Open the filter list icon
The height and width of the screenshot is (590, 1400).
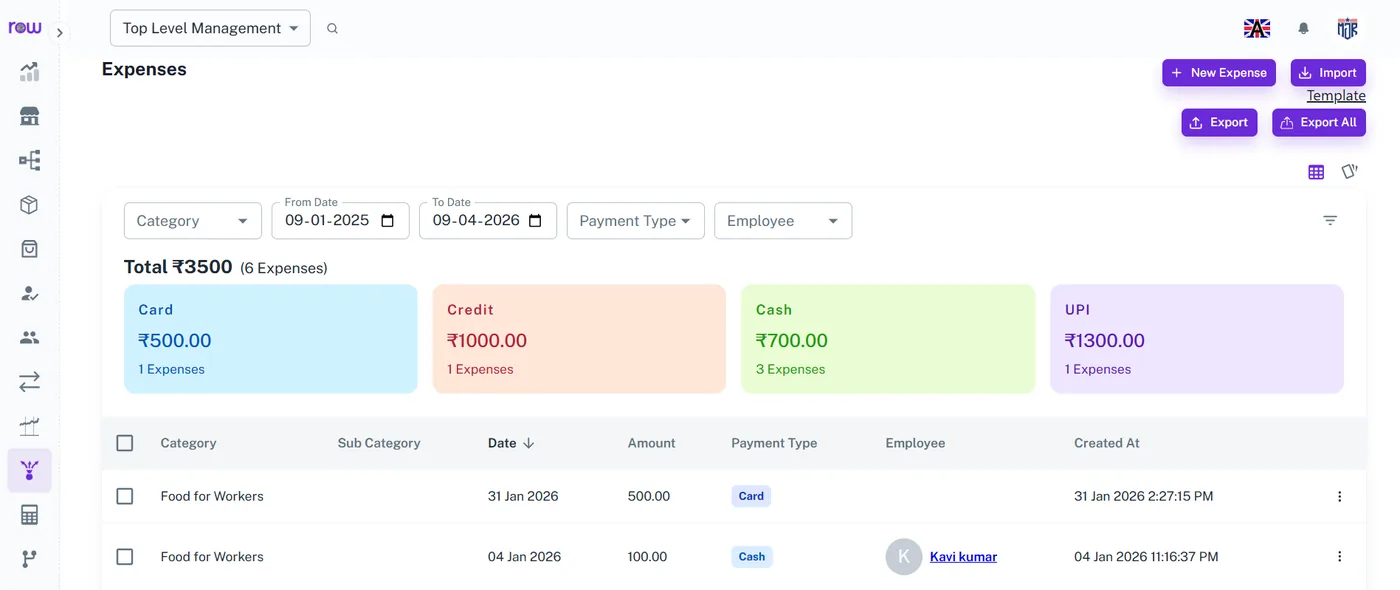[1330, 220]
